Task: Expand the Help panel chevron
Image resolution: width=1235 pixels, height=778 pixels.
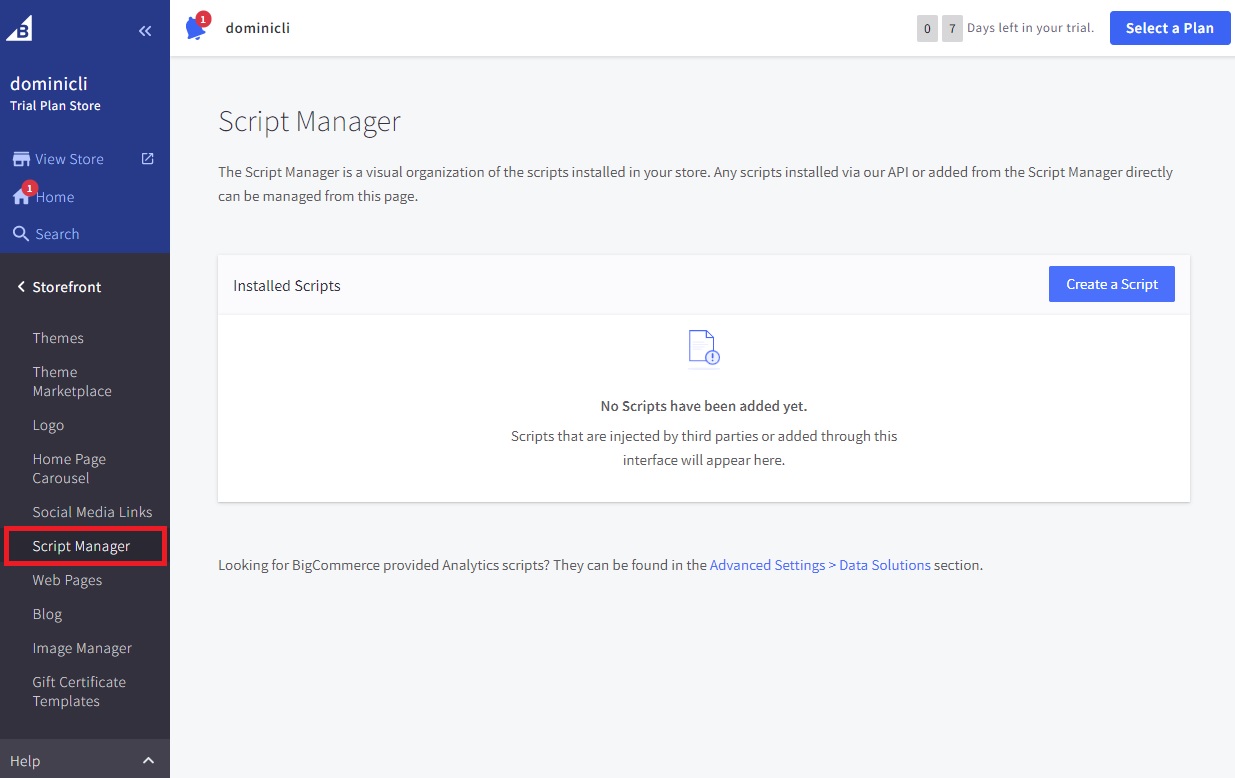Action: coord(148,761)
